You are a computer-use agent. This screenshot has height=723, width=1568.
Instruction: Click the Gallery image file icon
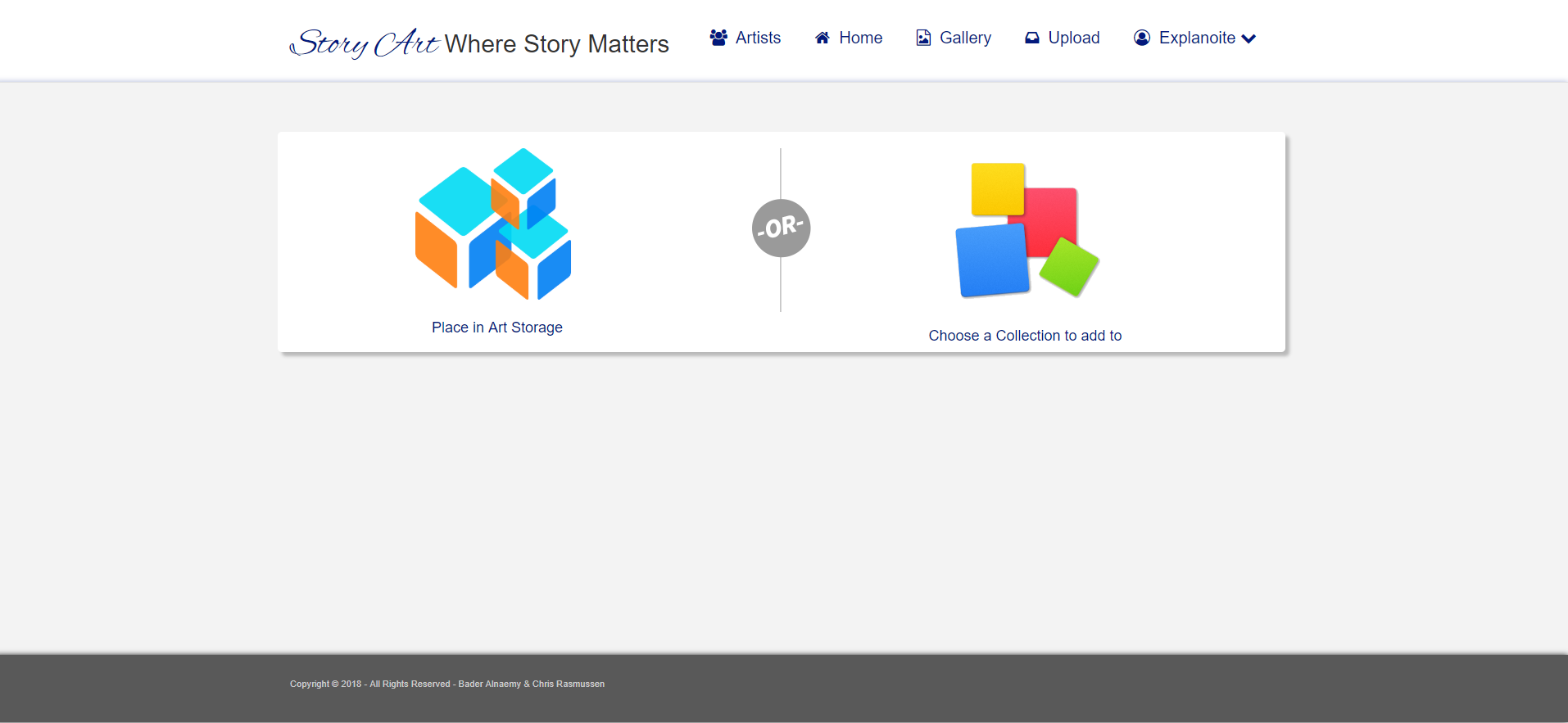tap(923, 38)
